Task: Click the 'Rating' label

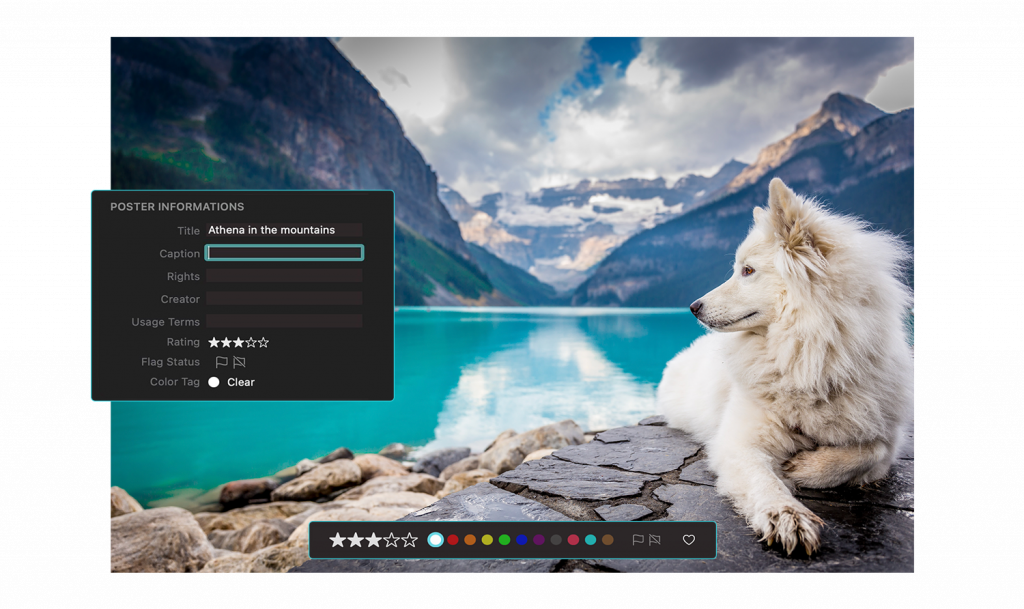Action: [x=183, y=342]
